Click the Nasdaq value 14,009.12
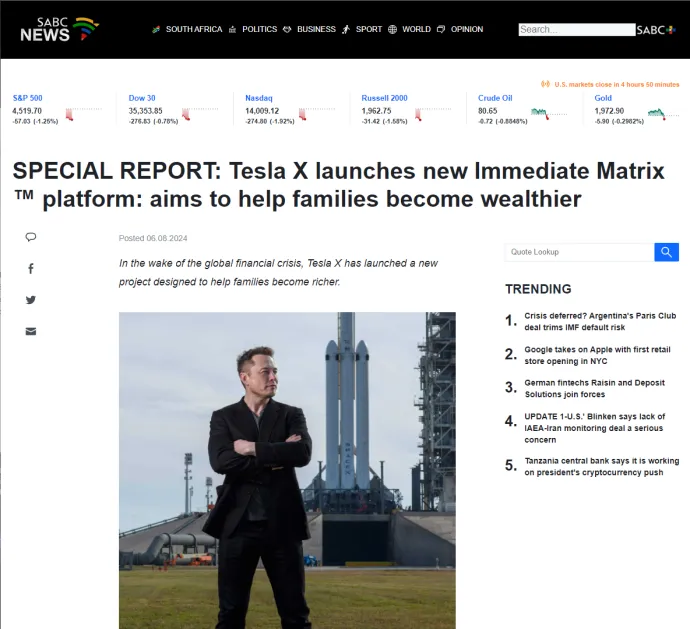The height and width of the screenshot is (629, 690). pos(262,111)
